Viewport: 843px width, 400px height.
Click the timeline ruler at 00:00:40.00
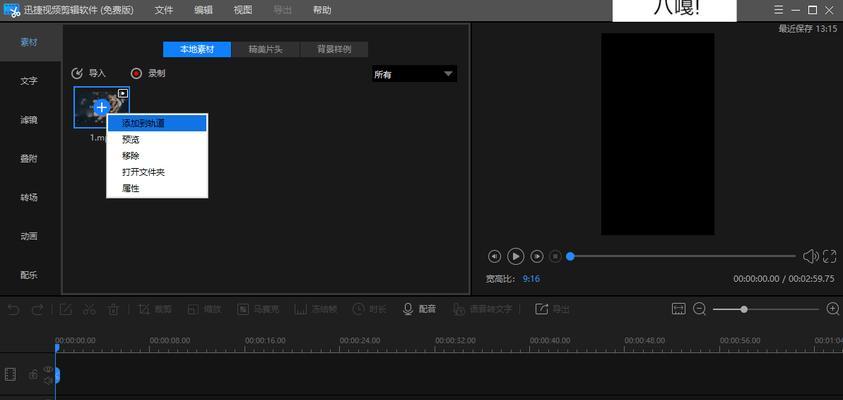[x=549, y=341]
